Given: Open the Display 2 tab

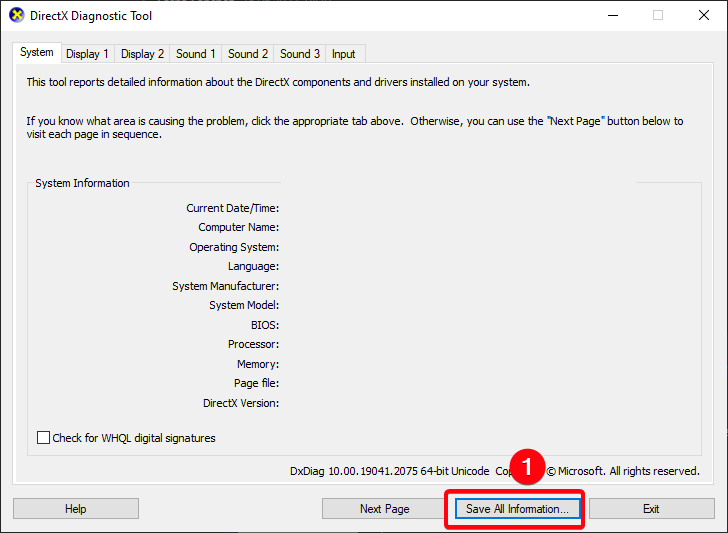Looking at the screenshot, I should click(x=142, y=54).
